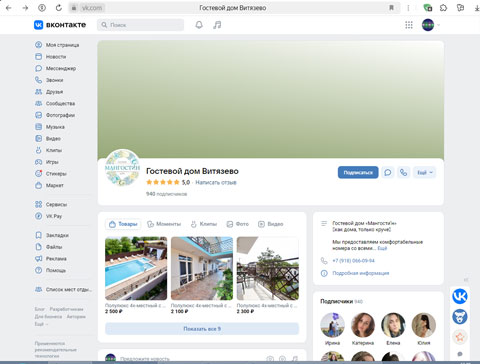The image size is (480, 364).
Task: Open the balcony product thumbnail for 2 300 ₽
Action: (268, 268)
